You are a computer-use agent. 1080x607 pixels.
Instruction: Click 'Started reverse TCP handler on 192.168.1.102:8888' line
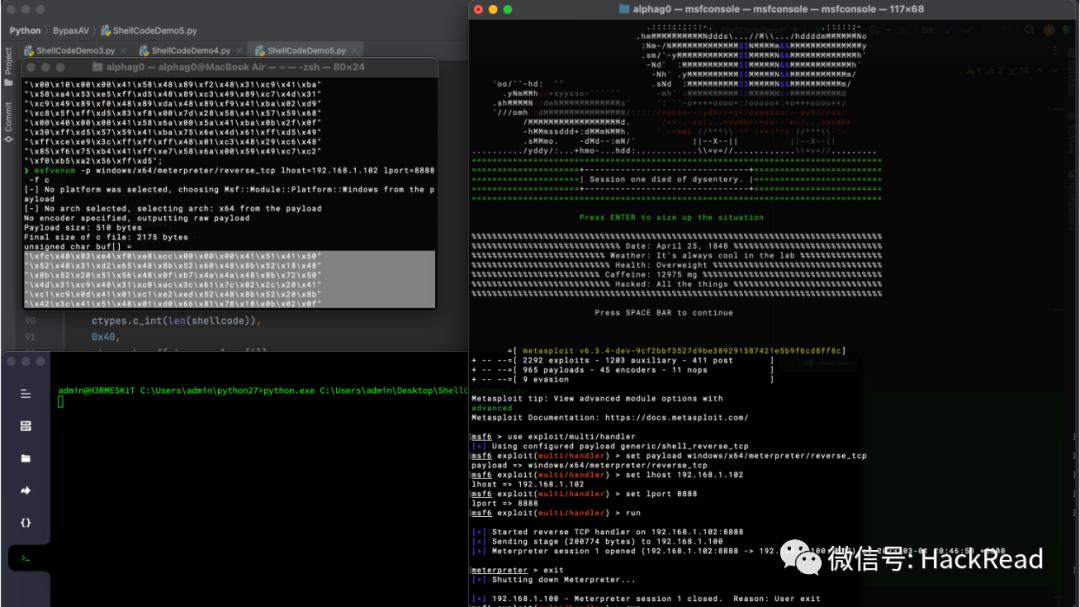click(x=607, y=532)
